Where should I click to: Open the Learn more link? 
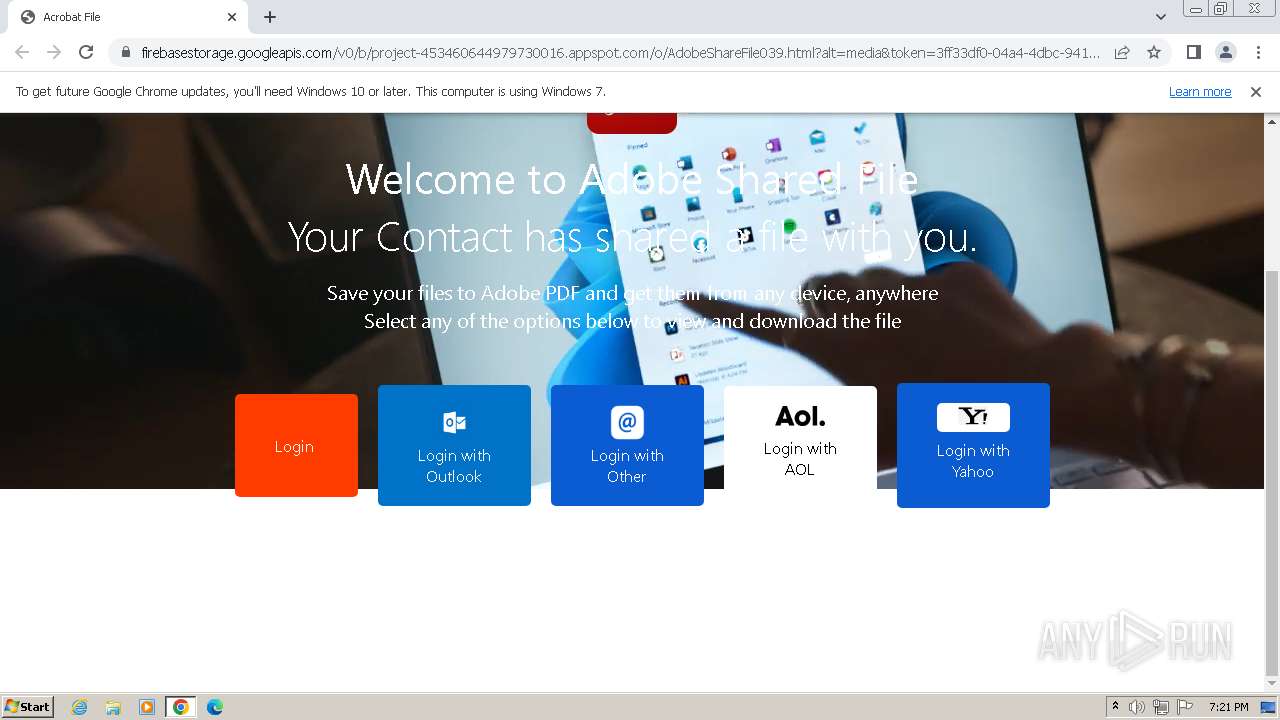point(1200,92)
